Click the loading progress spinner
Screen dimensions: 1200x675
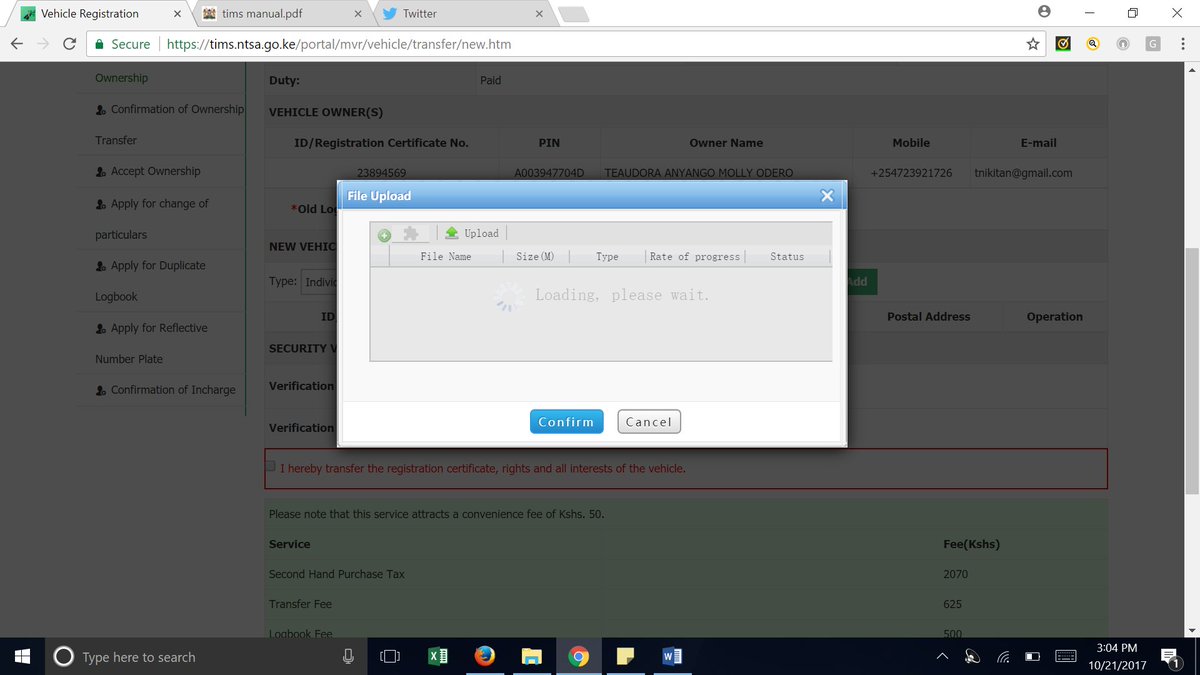(x=509, y=295)
